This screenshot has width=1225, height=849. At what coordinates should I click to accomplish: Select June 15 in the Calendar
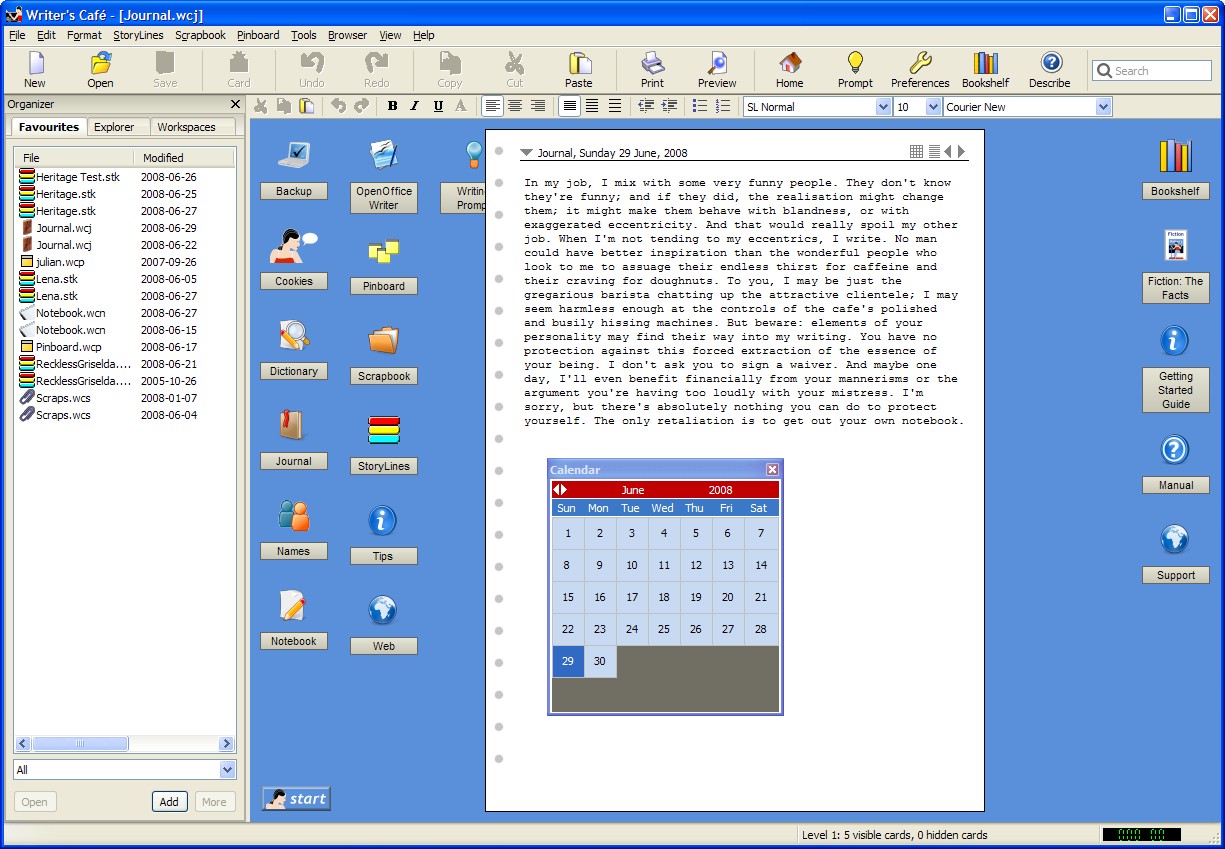[567, 597]
